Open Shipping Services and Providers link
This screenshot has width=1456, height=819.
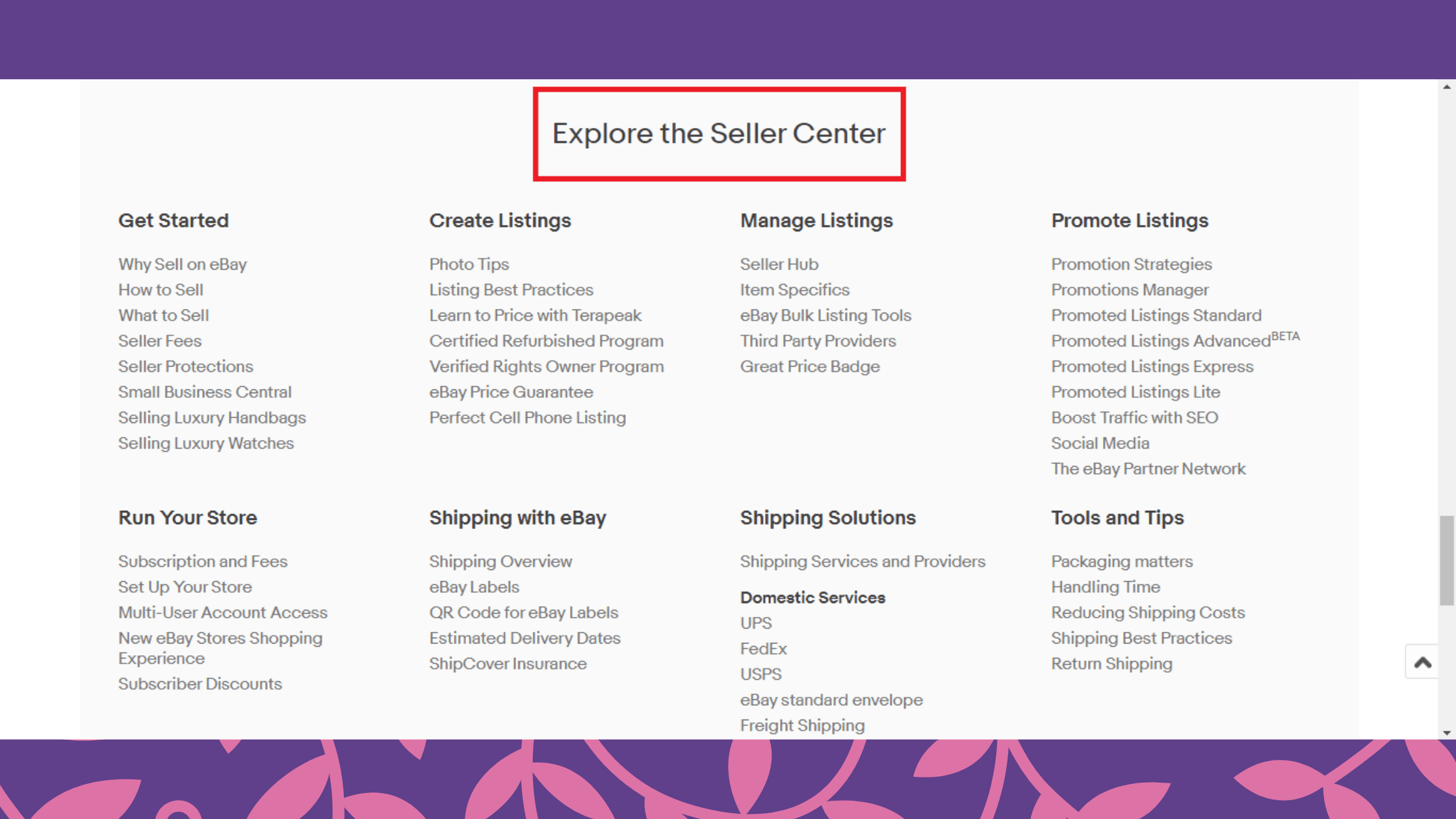(863, 562)
